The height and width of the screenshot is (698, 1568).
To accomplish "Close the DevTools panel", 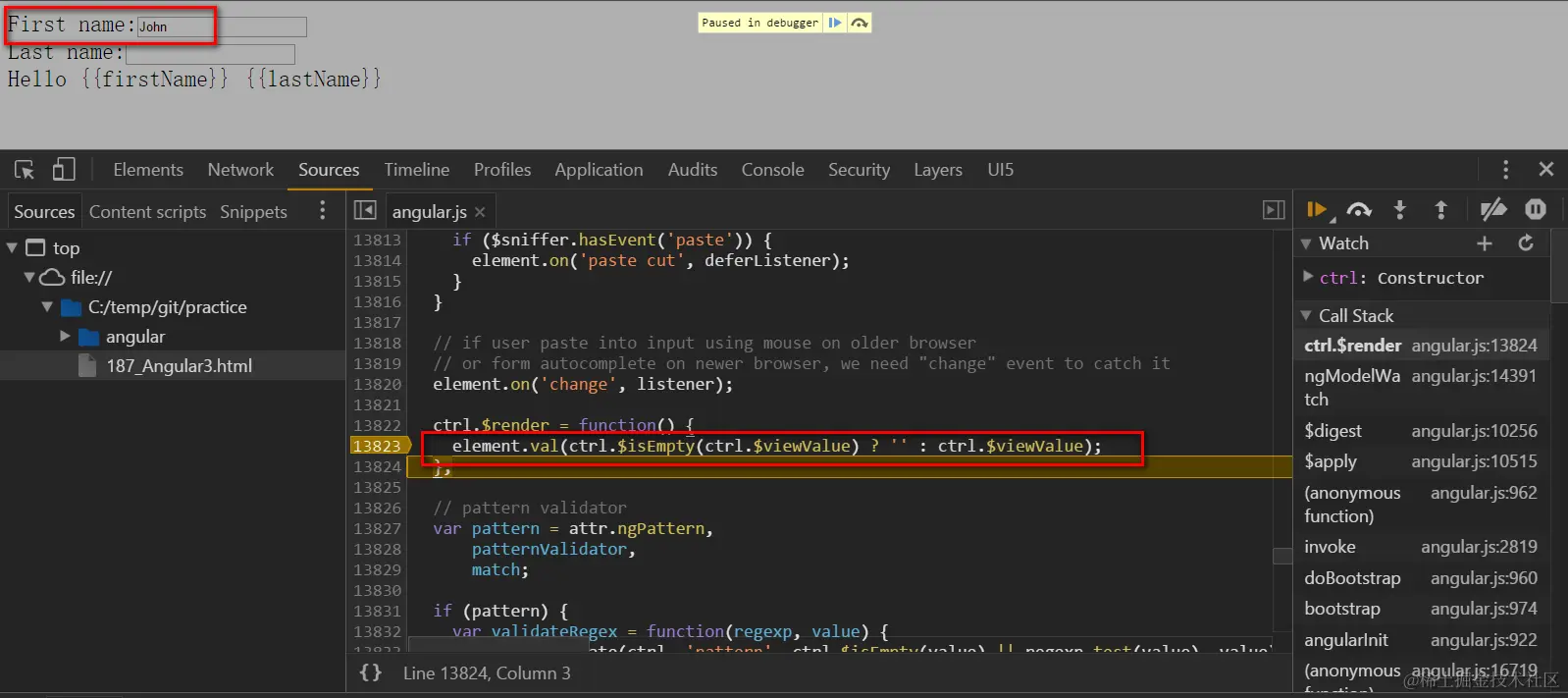I will [x=1546, y=170].
